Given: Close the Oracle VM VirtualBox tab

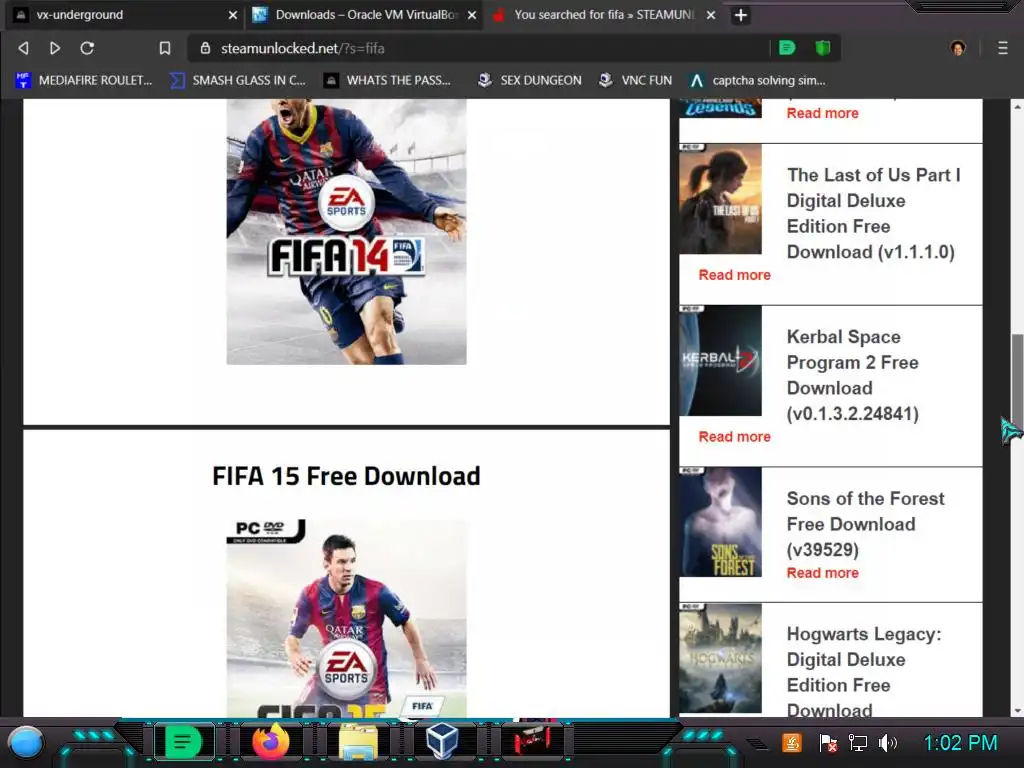Looking at the screenshot, I should [x=472, y=15].
